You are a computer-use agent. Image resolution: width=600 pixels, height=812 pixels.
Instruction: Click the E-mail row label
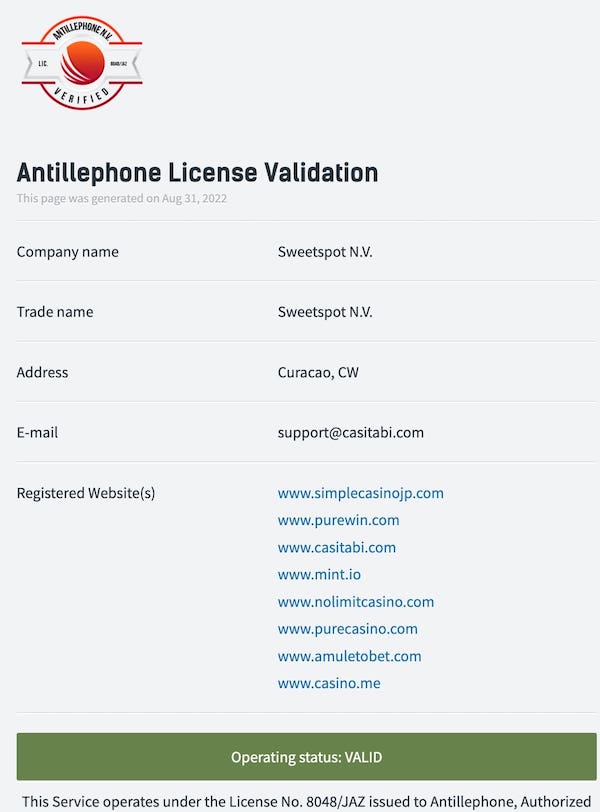tap(42, 433)
